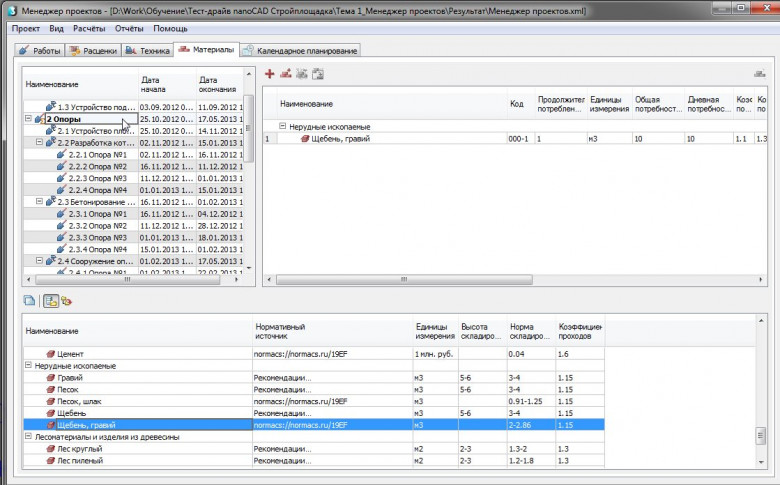Click the third icon above the materials database
The image size is (780, 485).
[67, 301]
